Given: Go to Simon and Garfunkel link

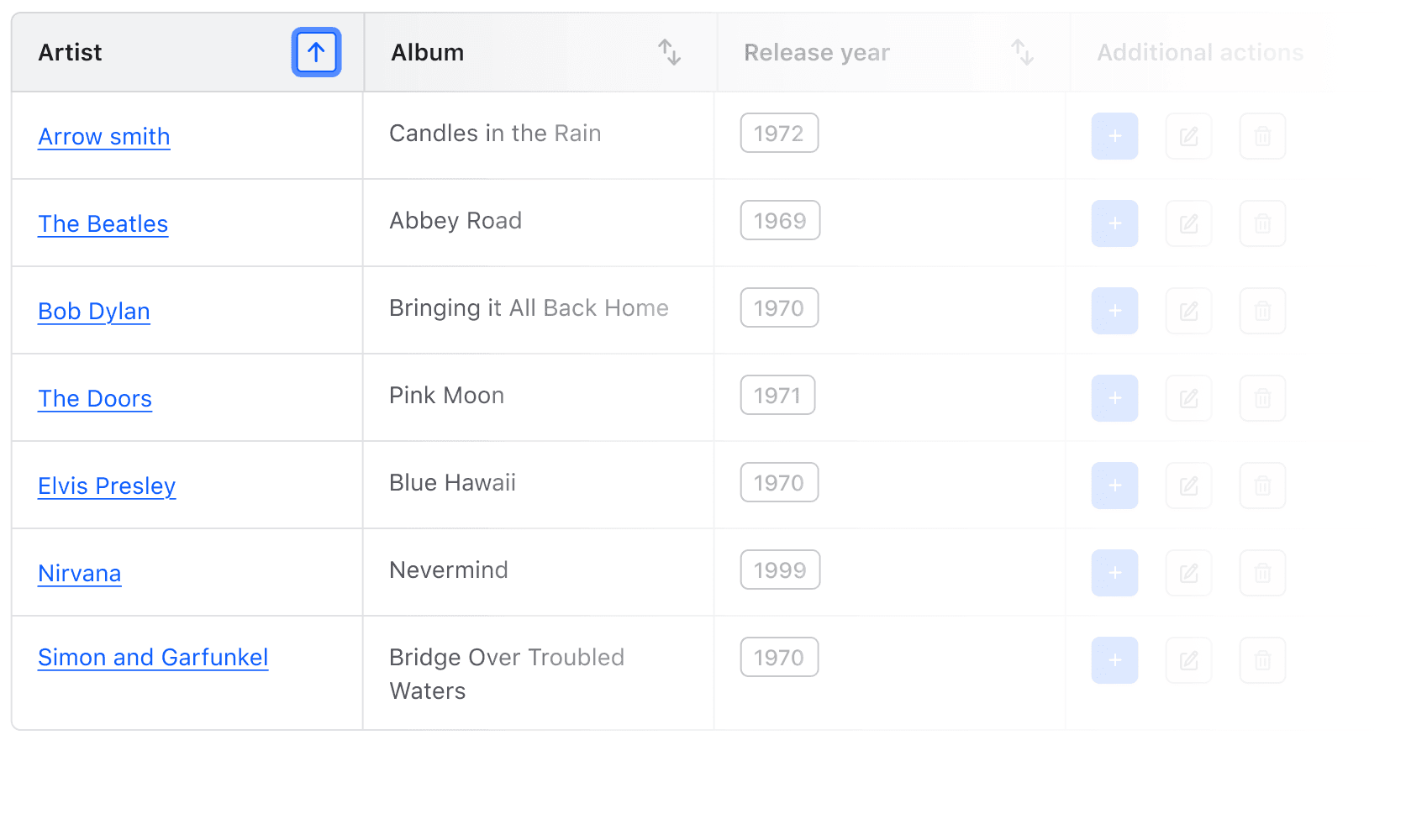Looking at the screenshot, I should (x=153, y=657).
